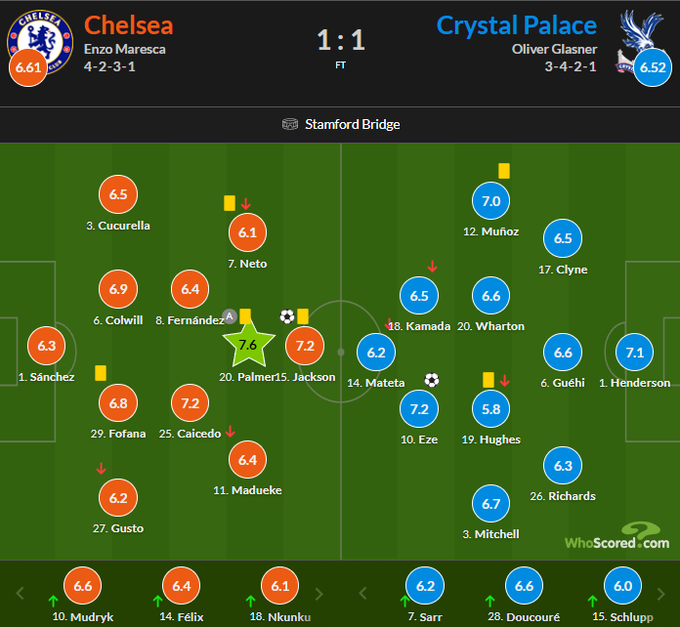The image size is (680, 627).
Task: Click the Crystal Palace club crest
Action: tap(638, 35)
